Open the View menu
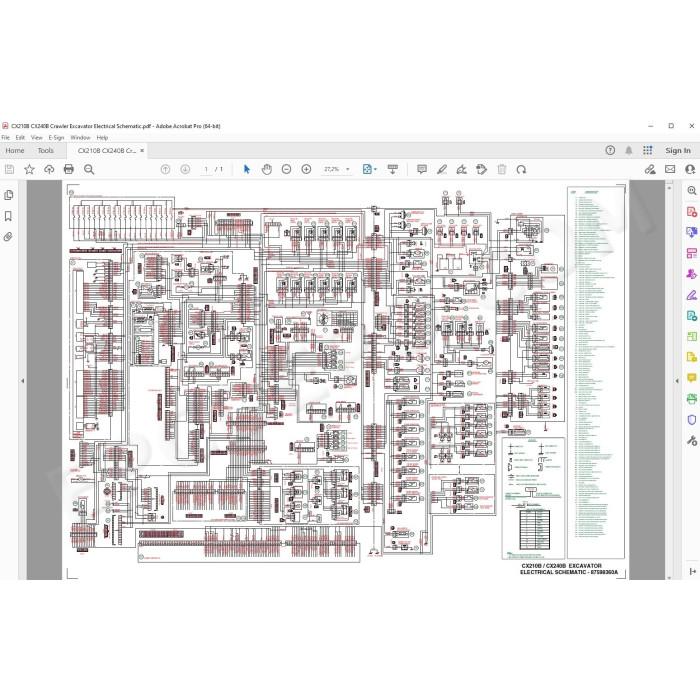Screen dimensions: 700x700 (37, 138)
